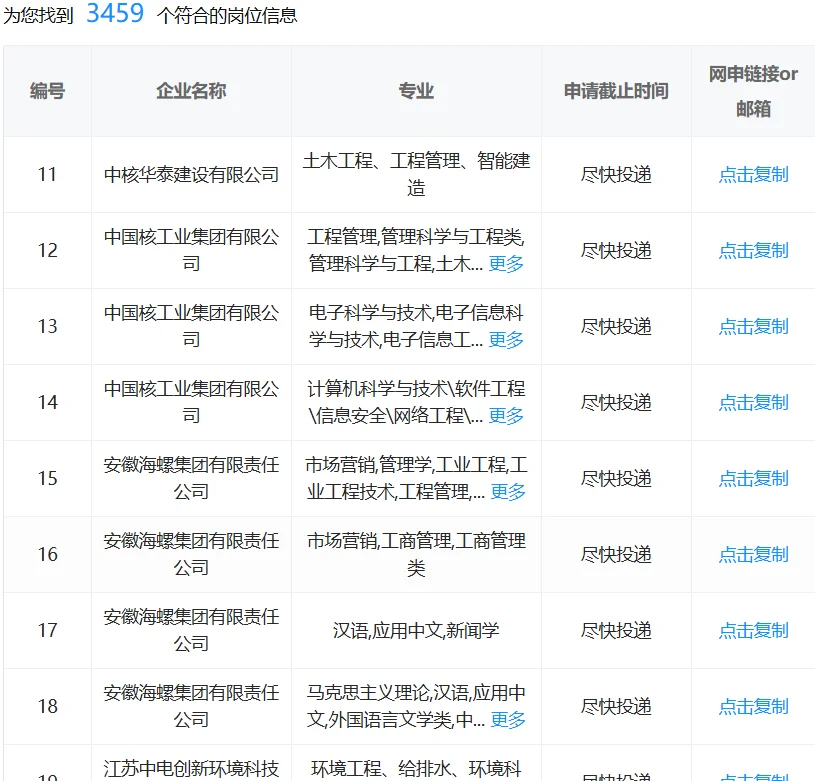
Task: Select 安徽海螺集团有限责任公司 in row 18
Action: click(191, 706)
